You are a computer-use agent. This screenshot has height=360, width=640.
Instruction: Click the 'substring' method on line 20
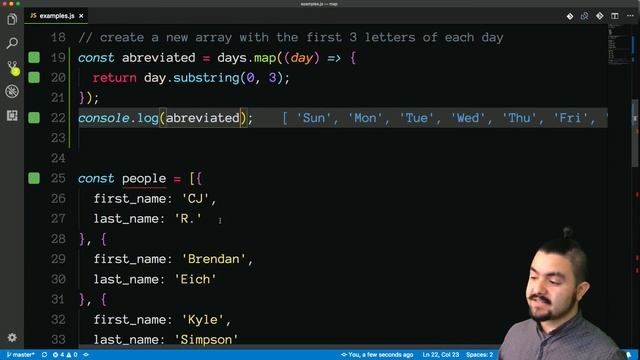click(206, 78)
